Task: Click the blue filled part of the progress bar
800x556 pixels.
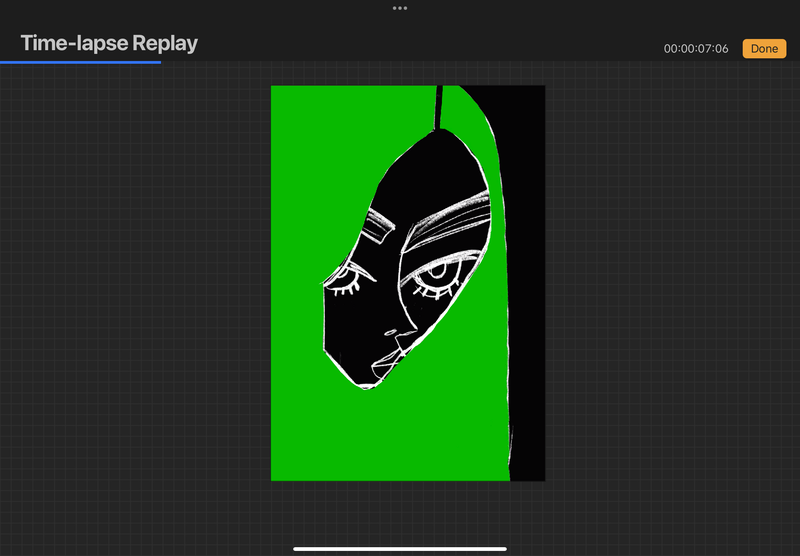Action: (x=80, y=61)
